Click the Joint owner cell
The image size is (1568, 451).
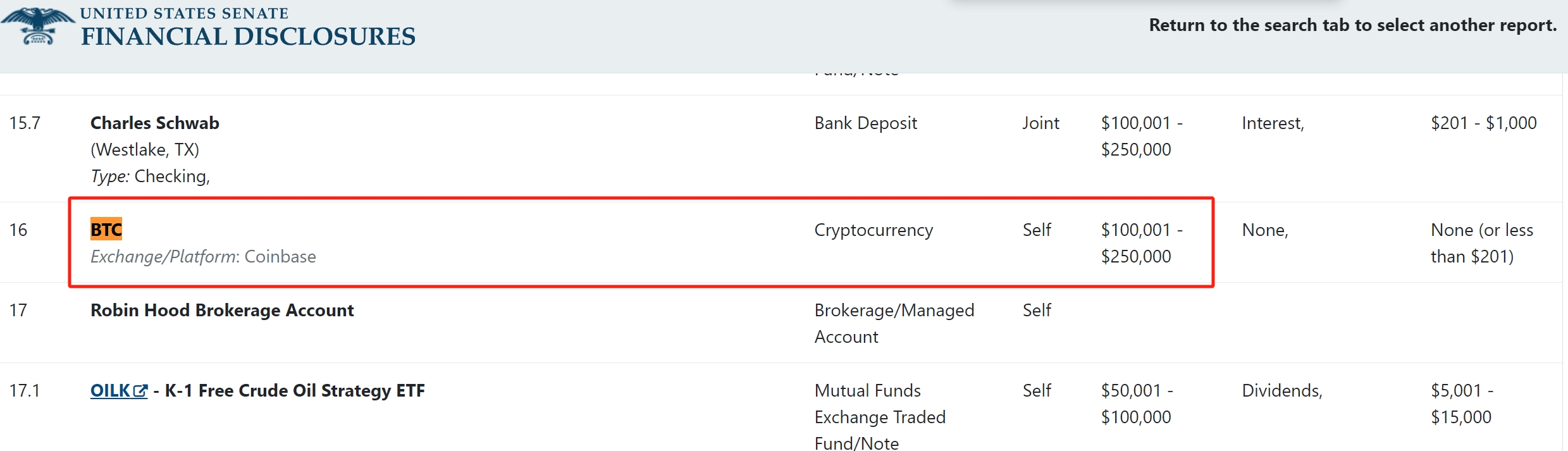pos(1040,123)
